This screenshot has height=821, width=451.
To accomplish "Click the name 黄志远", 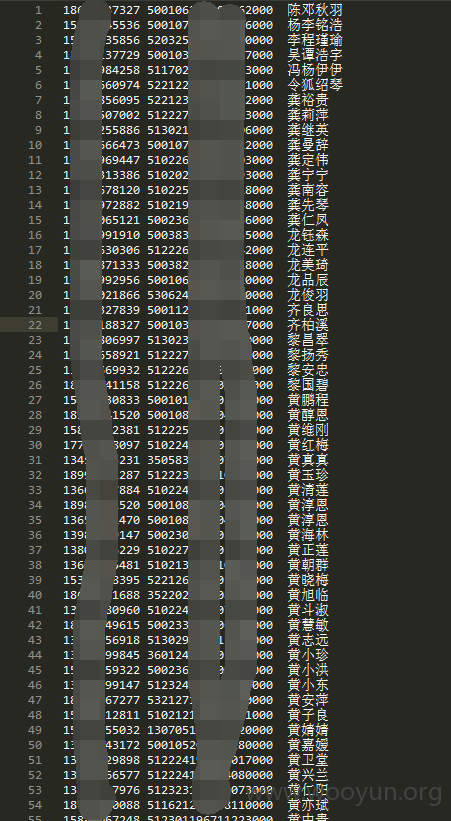I will point(308,640).
